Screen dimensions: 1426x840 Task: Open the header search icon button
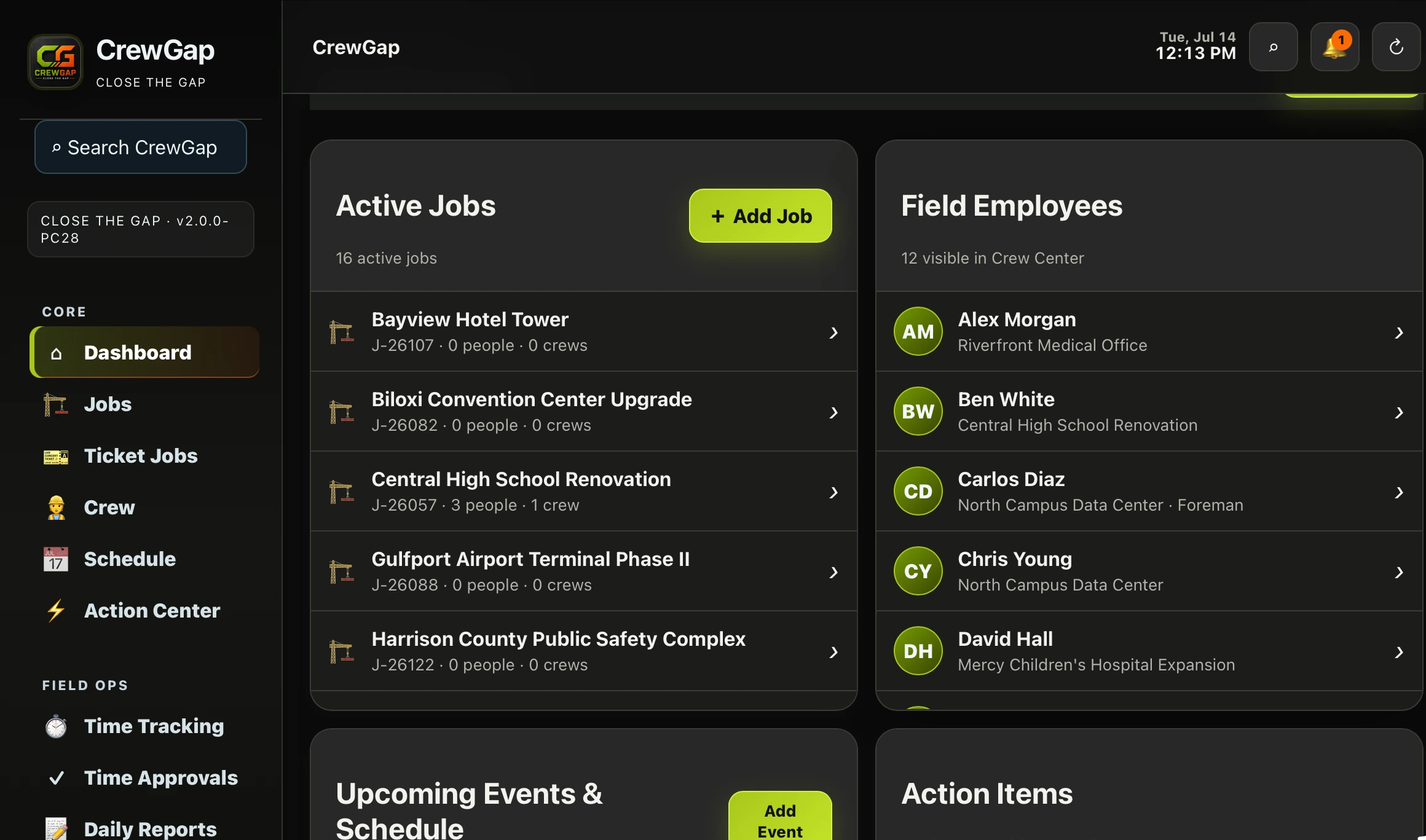(x=1274, y=47)
